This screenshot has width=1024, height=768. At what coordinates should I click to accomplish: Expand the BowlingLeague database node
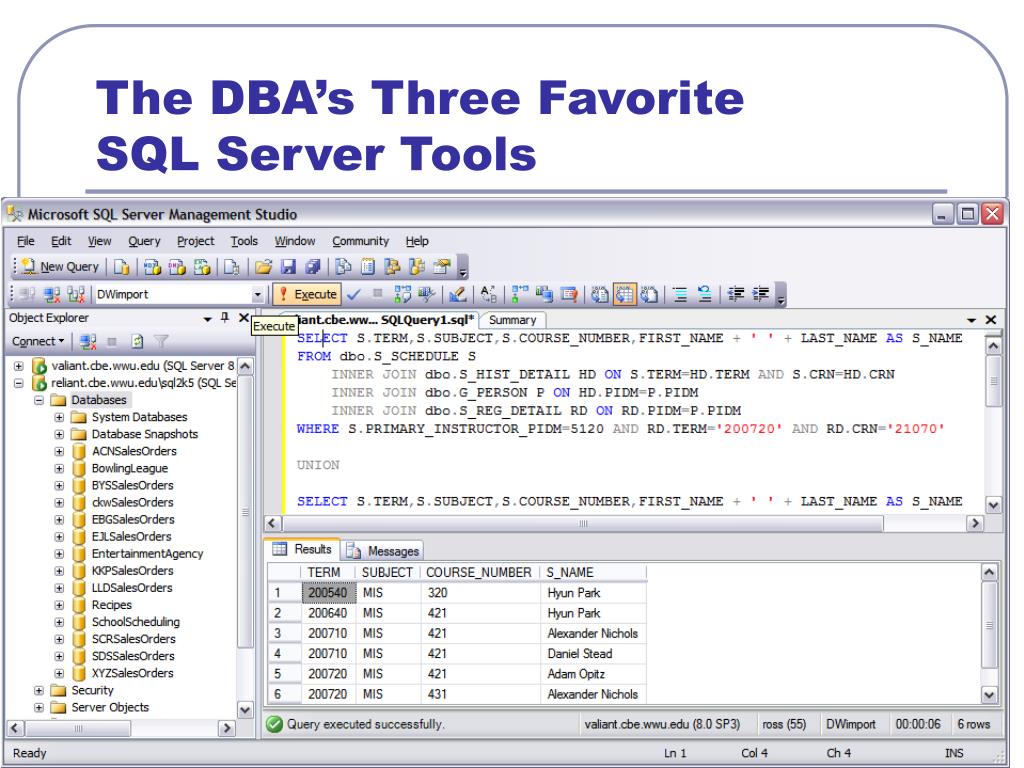59,468
